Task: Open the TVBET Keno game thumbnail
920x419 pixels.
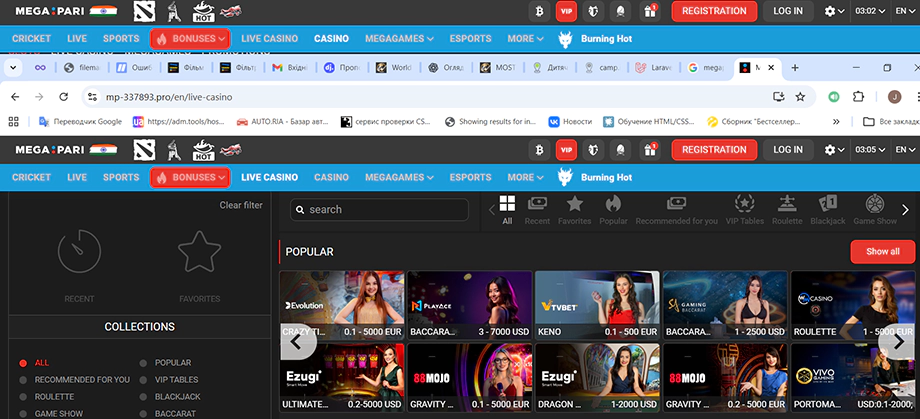Action: coord(597,304)
